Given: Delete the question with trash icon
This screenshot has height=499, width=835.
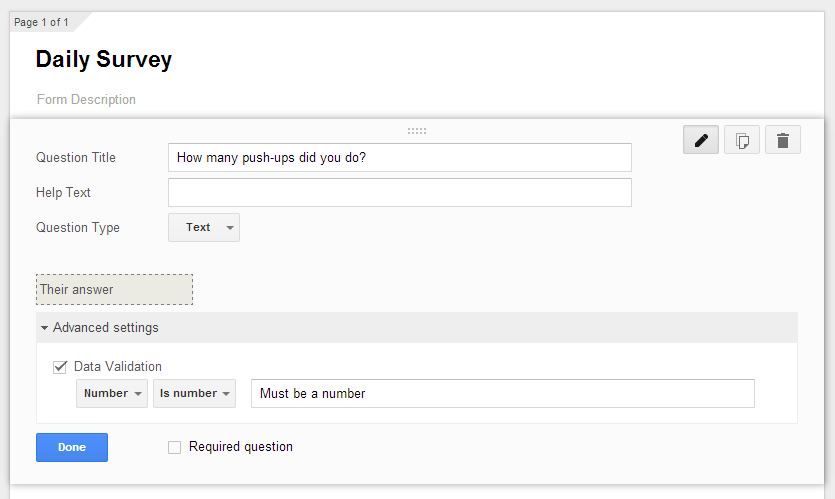Looking at the screenshot, I should 783,141.
